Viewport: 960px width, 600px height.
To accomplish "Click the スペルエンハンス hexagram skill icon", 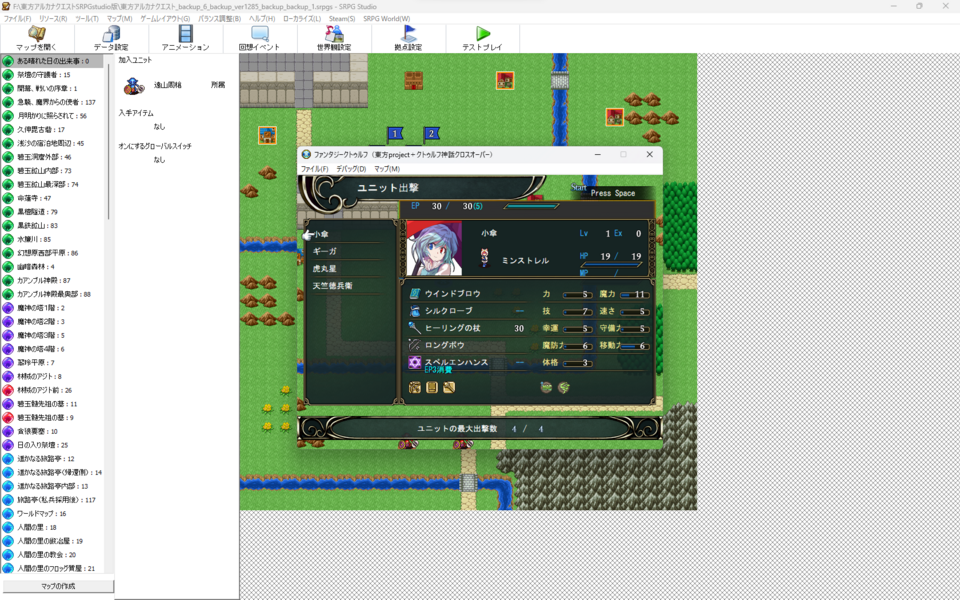I will coord(415,362).
